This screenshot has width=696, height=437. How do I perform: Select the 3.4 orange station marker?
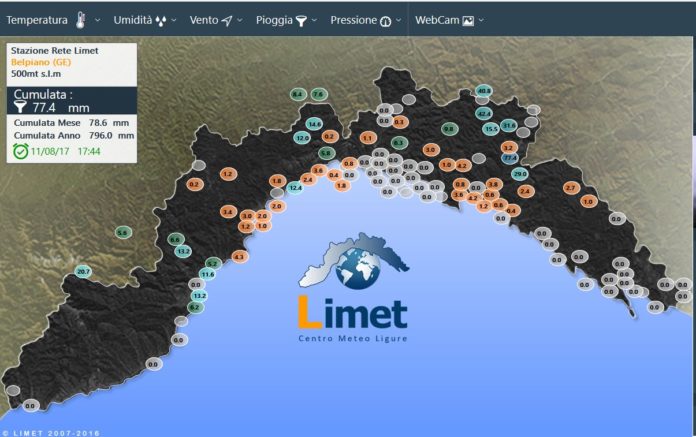[228, 212]
